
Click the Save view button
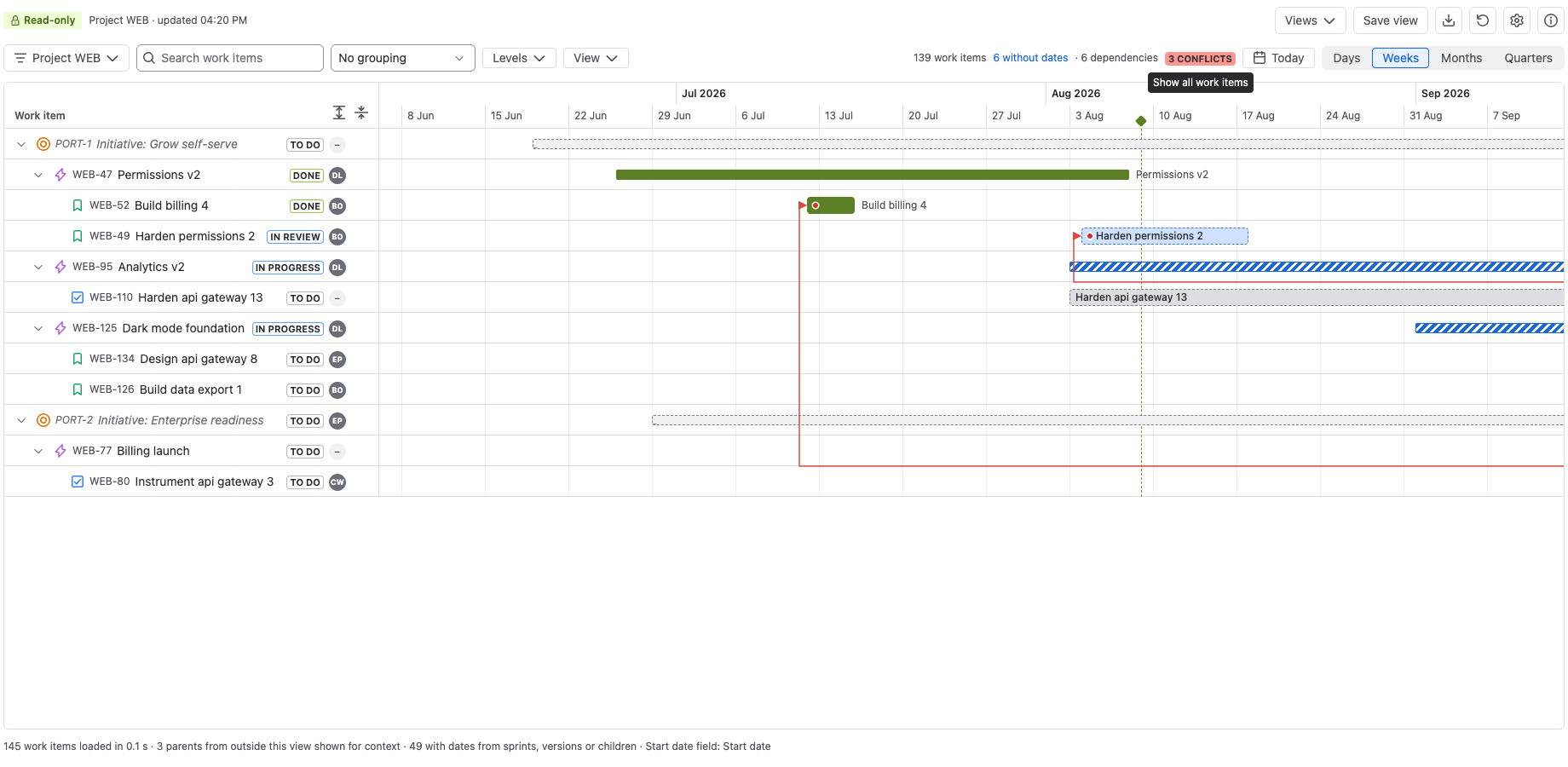click(x=1390, y=20)
